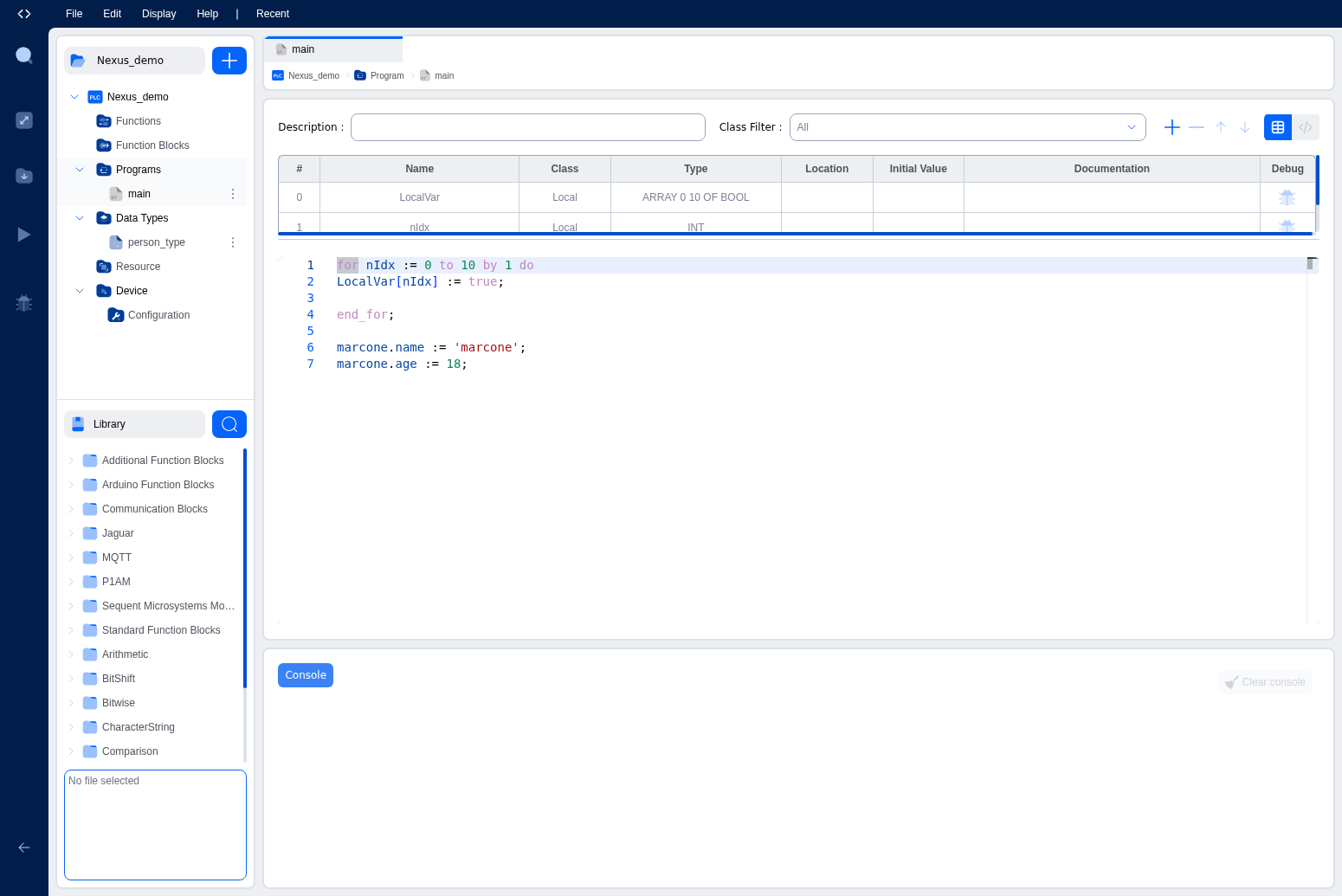Collapse the Device tree node
Screen dimensions: 1342x896
(x=80, y=291)
